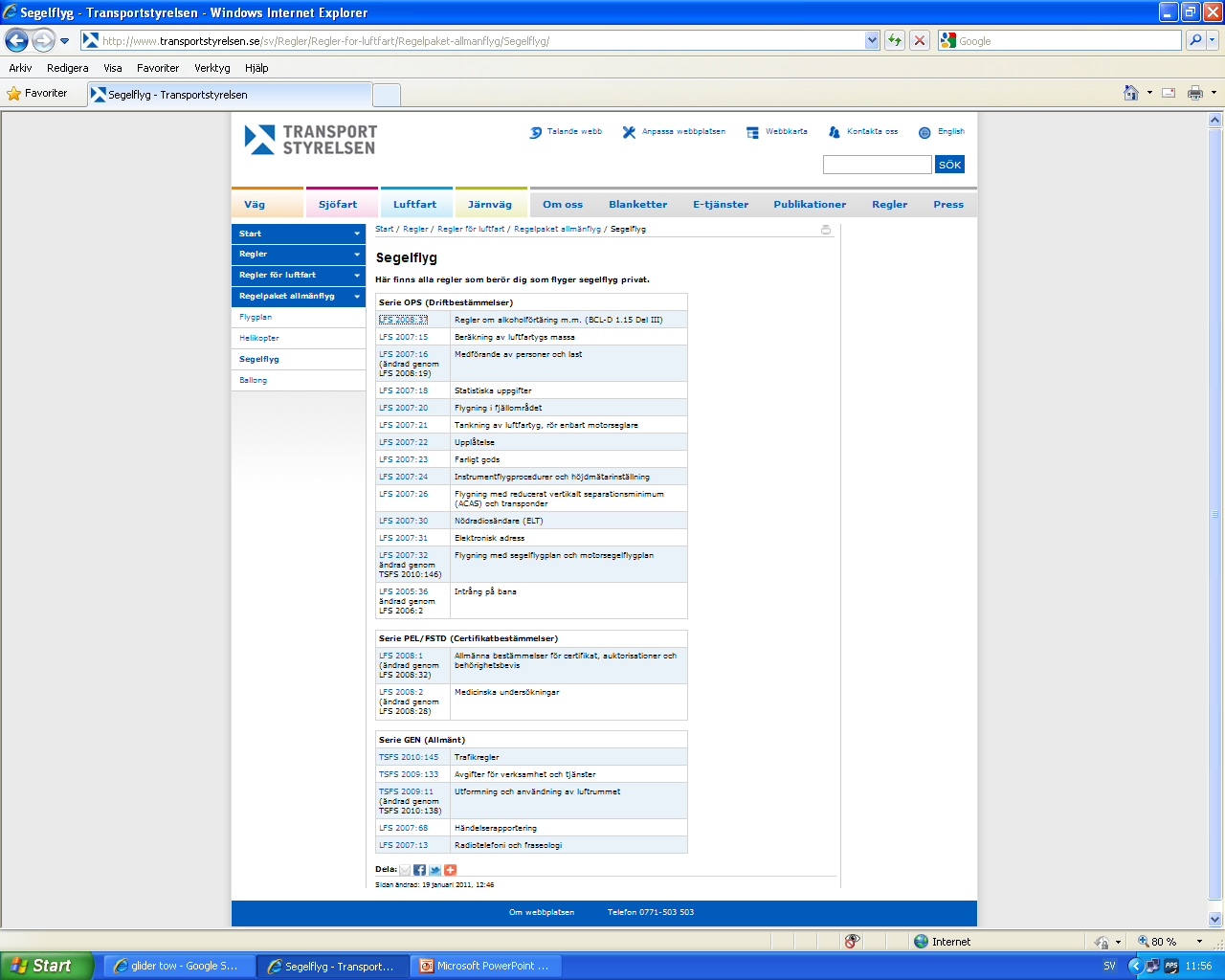Open the Verktyg menu
Screen dimensions: 1225x980
pyautogui.click(x=212, y=68)
